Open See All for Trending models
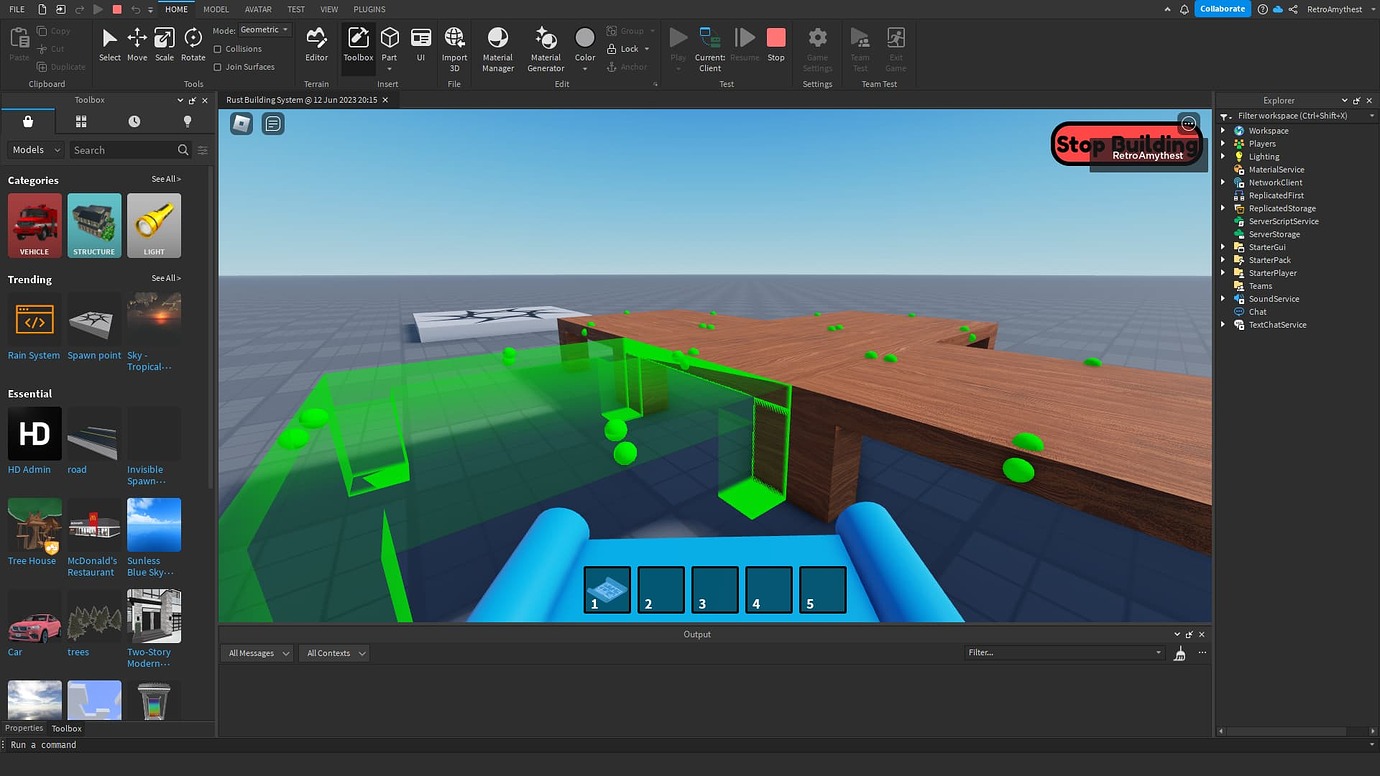The width and height of the screenshot is (1380, 776). pos(165,278)
